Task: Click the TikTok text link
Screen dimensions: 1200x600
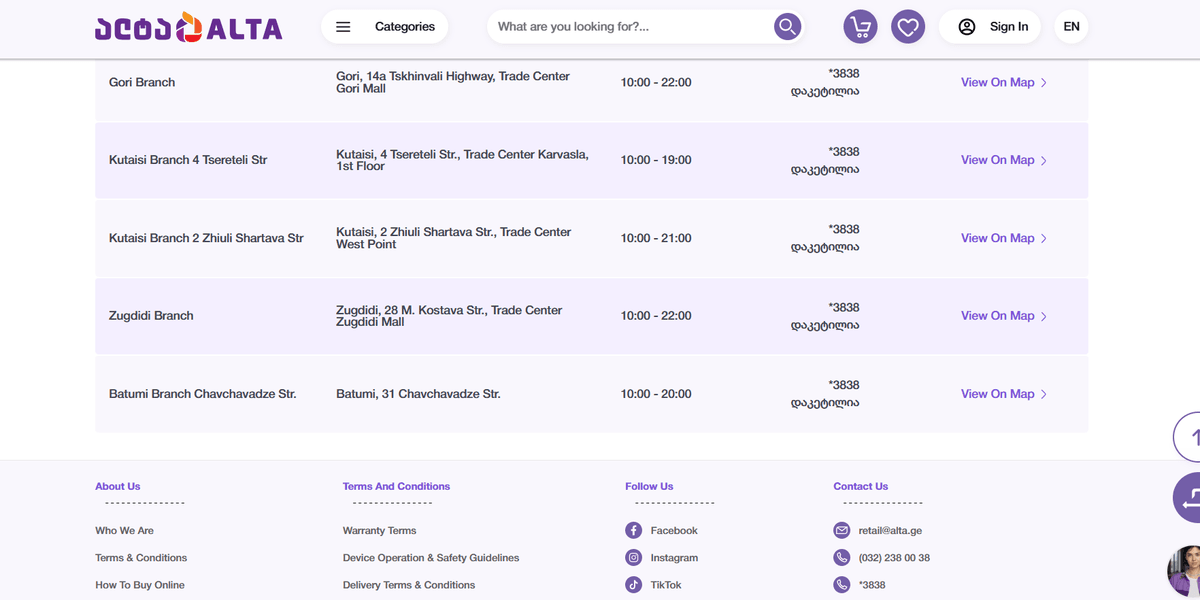Action: point(666,585)
